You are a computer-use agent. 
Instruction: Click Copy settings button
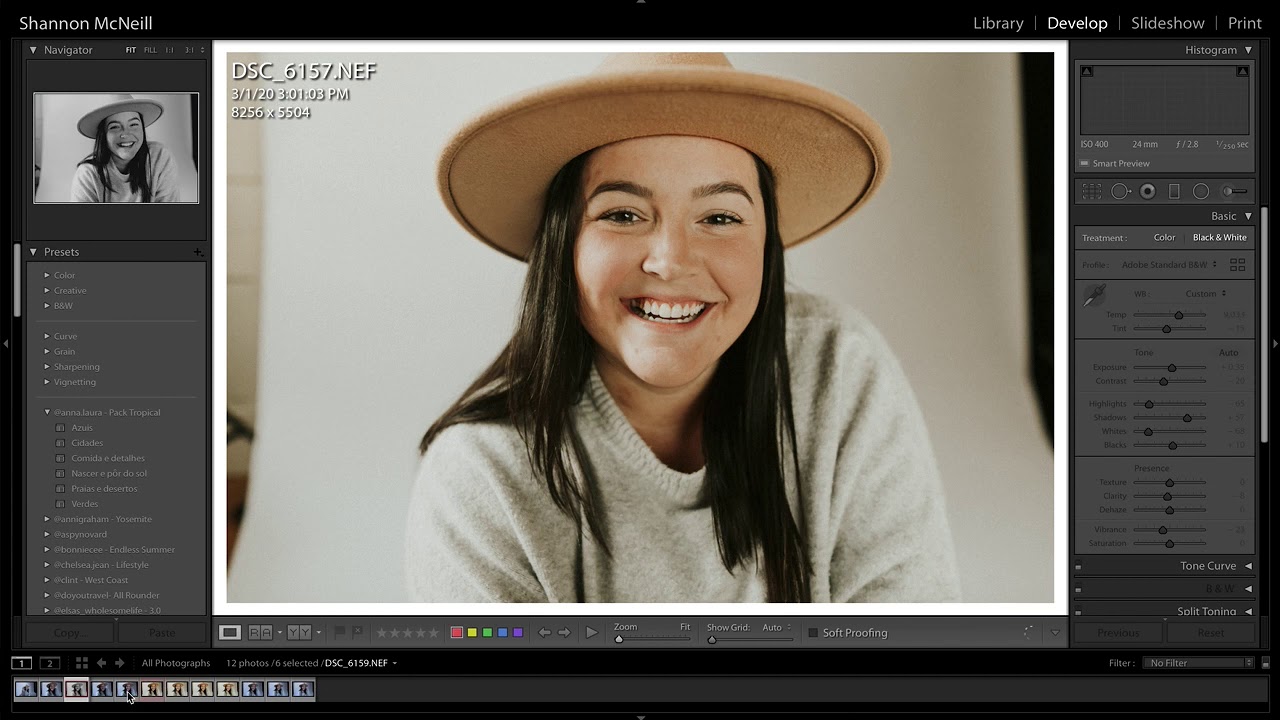pyautogui.click(x=69, y=633)
